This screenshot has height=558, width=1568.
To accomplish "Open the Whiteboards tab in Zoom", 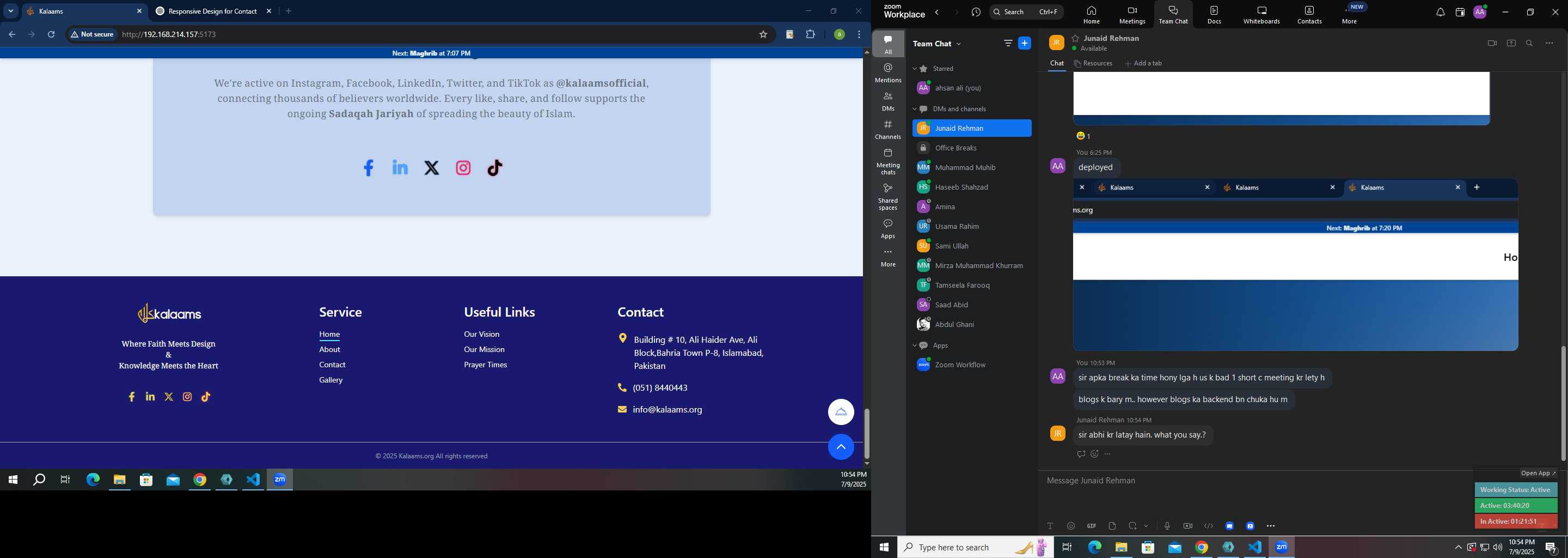I will pyautogui.click(x=1261, y=15).
